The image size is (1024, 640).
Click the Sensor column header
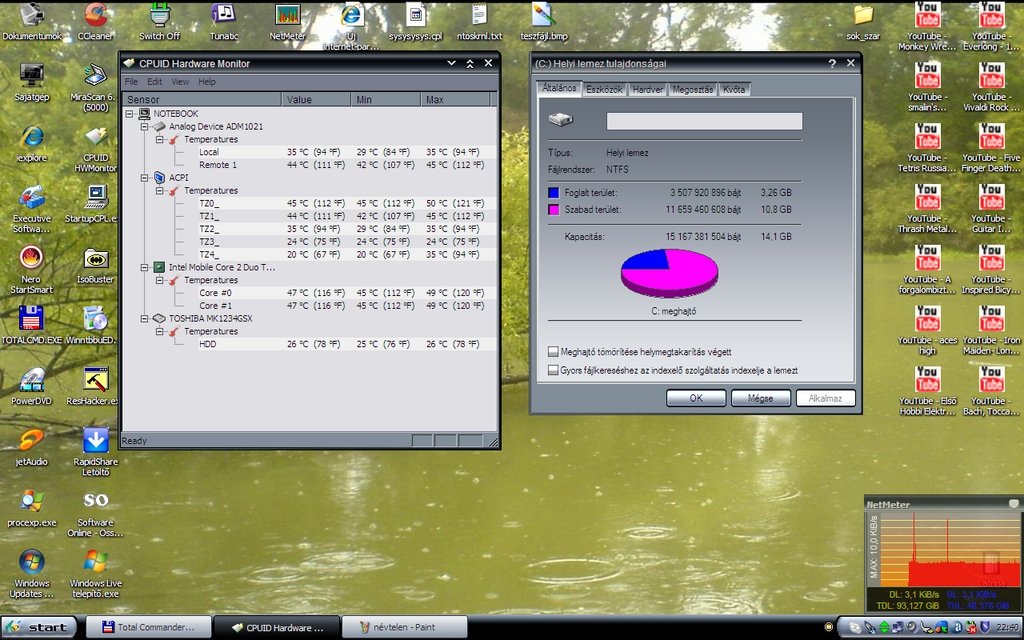click(x=202, y=99)
